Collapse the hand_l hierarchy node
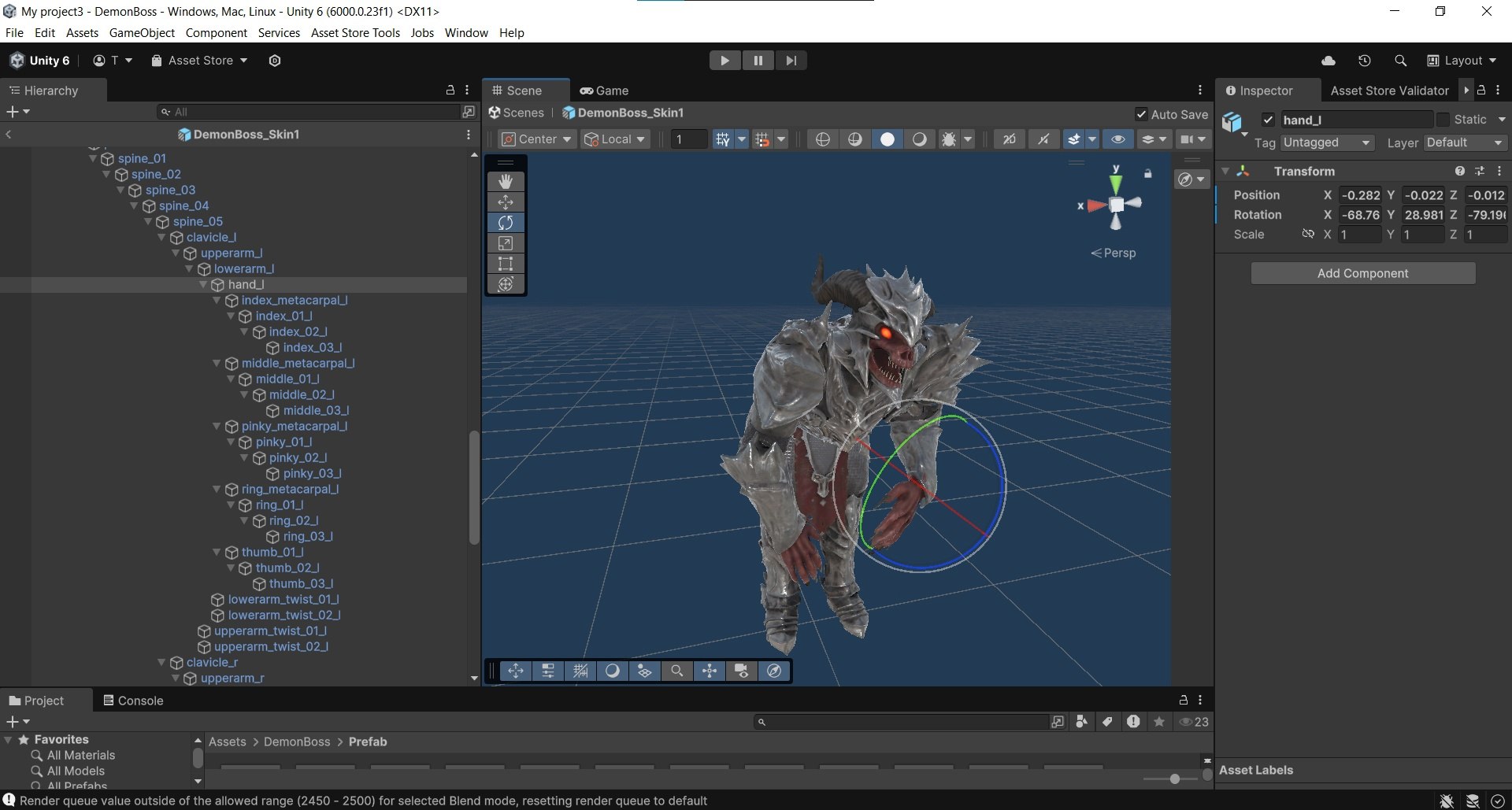The height and width of the screenshot is (810, 1512). [203, 284]
